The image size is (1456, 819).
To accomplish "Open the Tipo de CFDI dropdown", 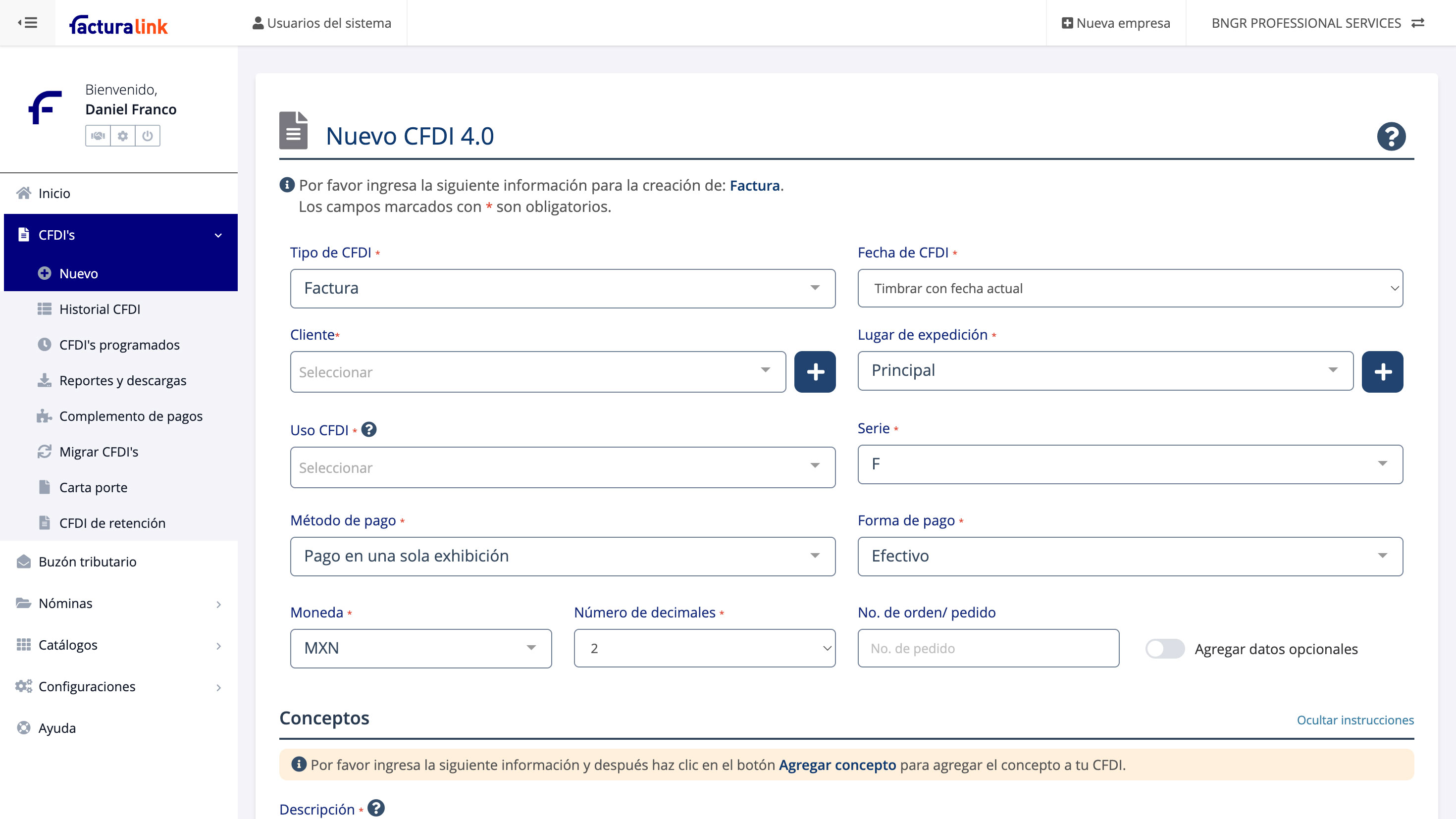I will 563,288.
